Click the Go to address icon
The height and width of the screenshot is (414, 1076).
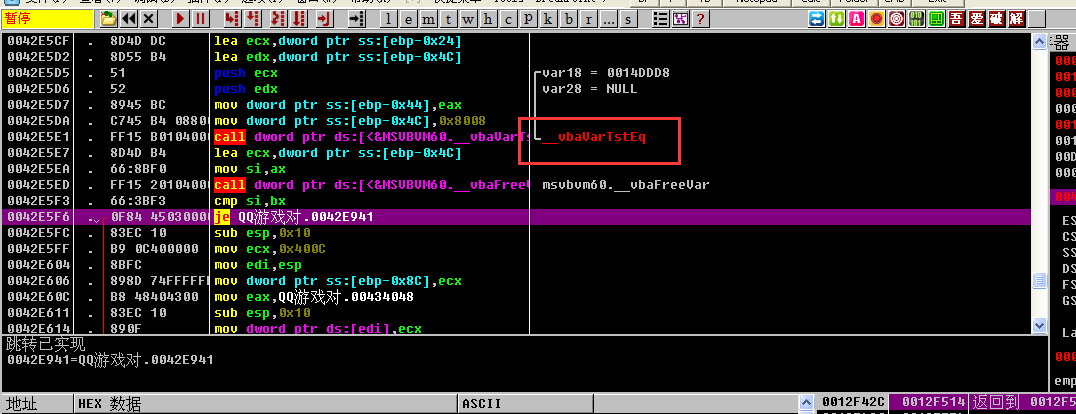(x=357, y=19)
